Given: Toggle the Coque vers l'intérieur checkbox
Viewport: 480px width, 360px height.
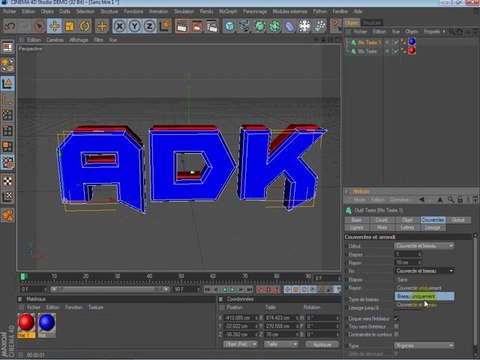Looking at the screenshot, I should click(x=396, y=318).
